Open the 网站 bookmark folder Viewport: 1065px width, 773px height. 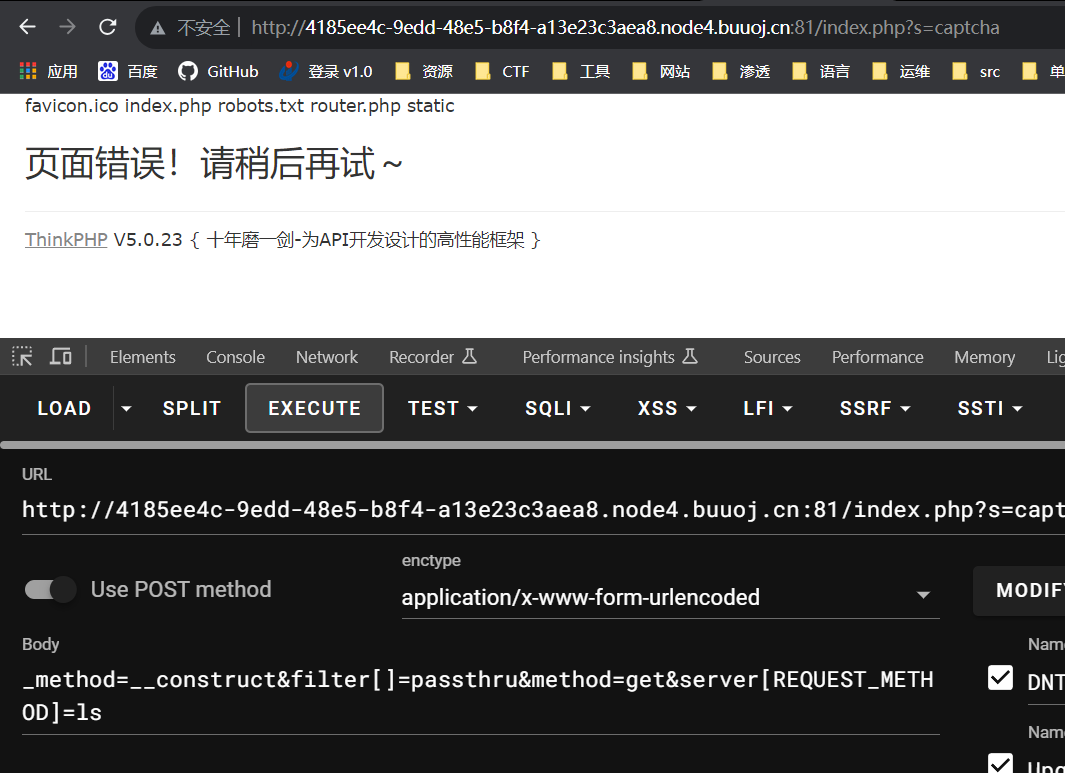click(x=661, y=71)
